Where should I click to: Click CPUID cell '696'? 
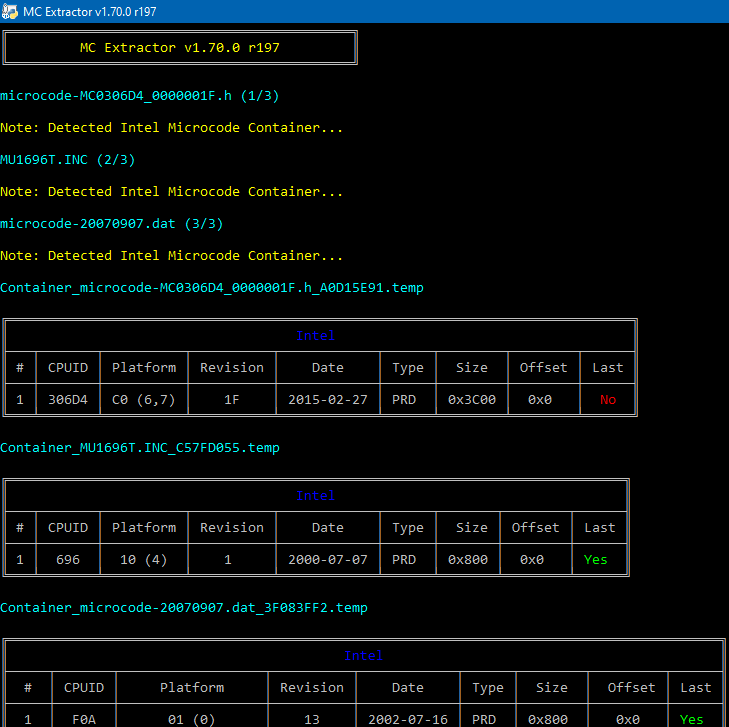(x=68, y=560)
